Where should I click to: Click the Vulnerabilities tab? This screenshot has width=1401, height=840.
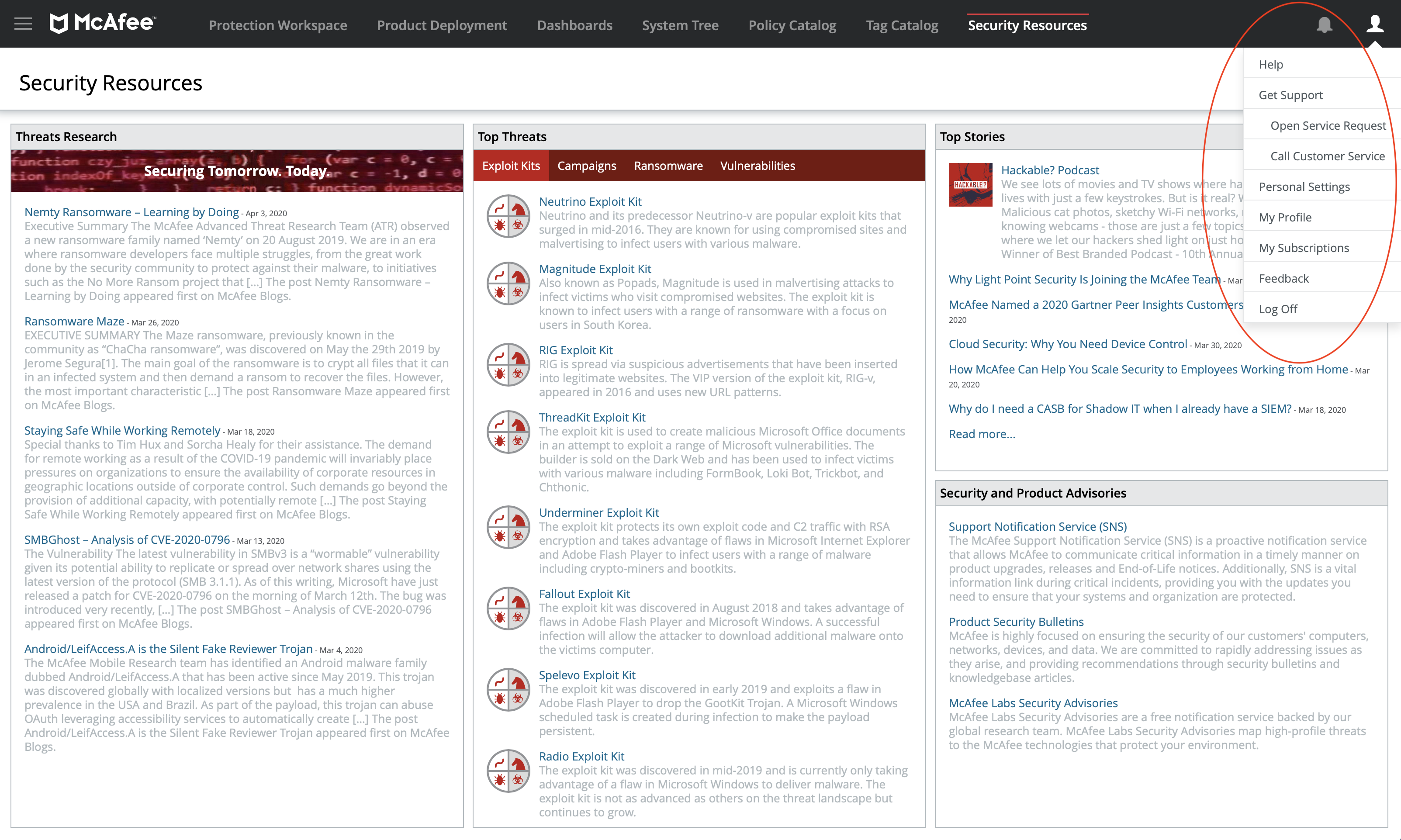pyautogui.click(x=757, y=166)
